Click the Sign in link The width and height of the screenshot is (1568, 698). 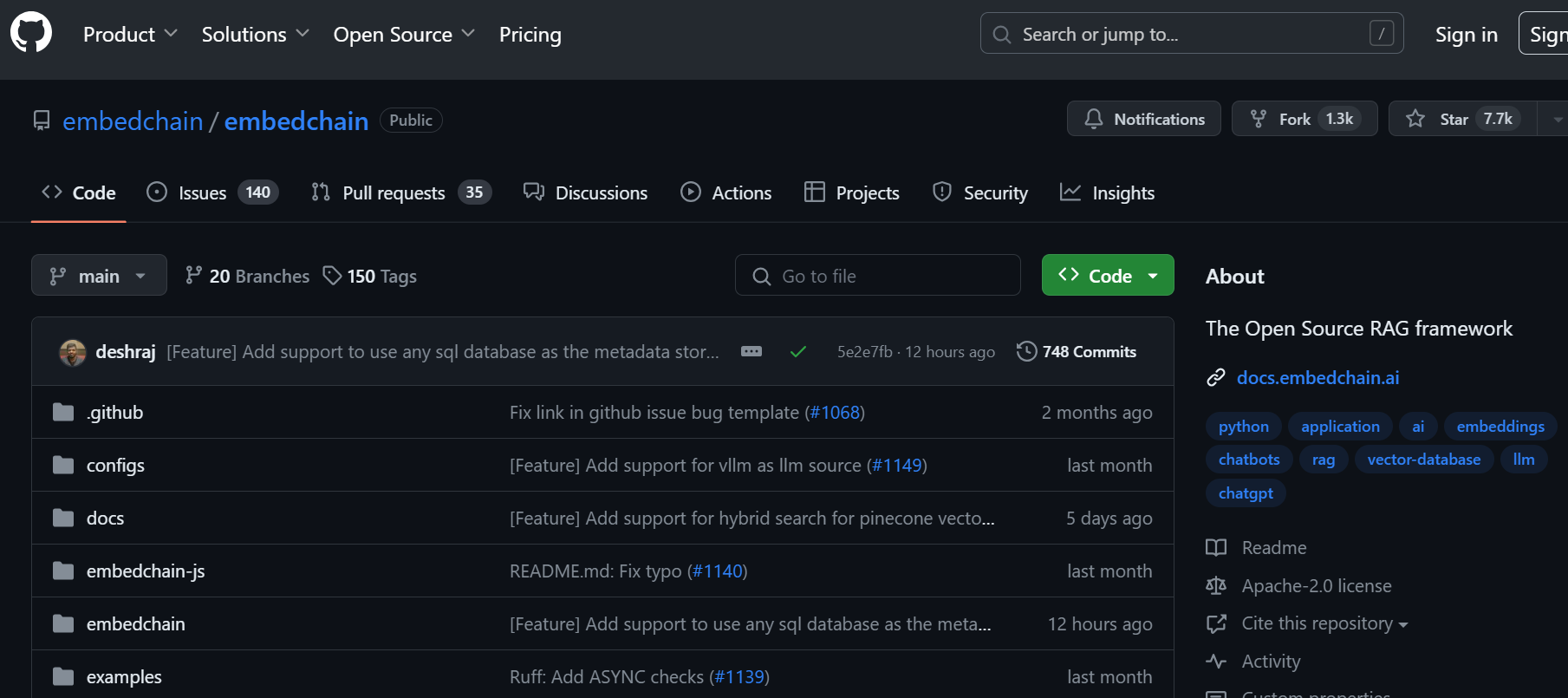click(1467, 35)
